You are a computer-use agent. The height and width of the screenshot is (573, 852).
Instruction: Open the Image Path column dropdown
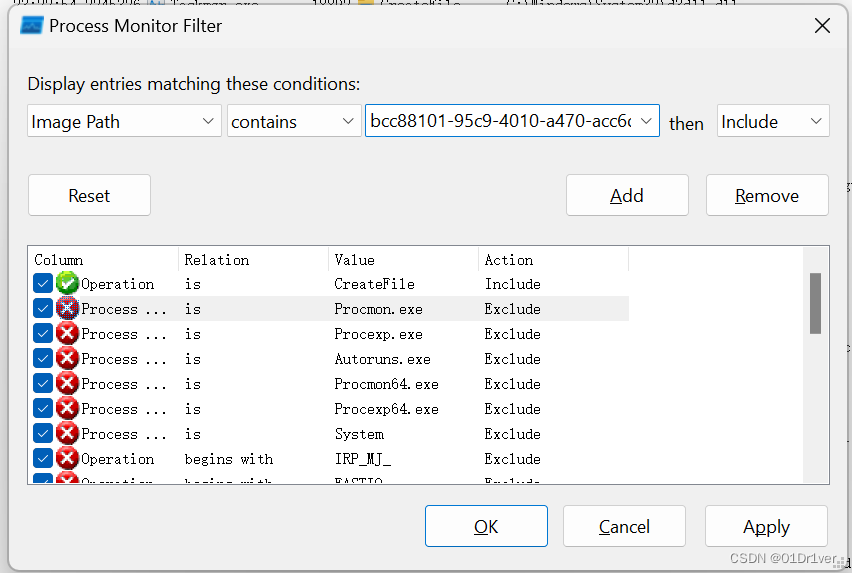pos(124,122)
